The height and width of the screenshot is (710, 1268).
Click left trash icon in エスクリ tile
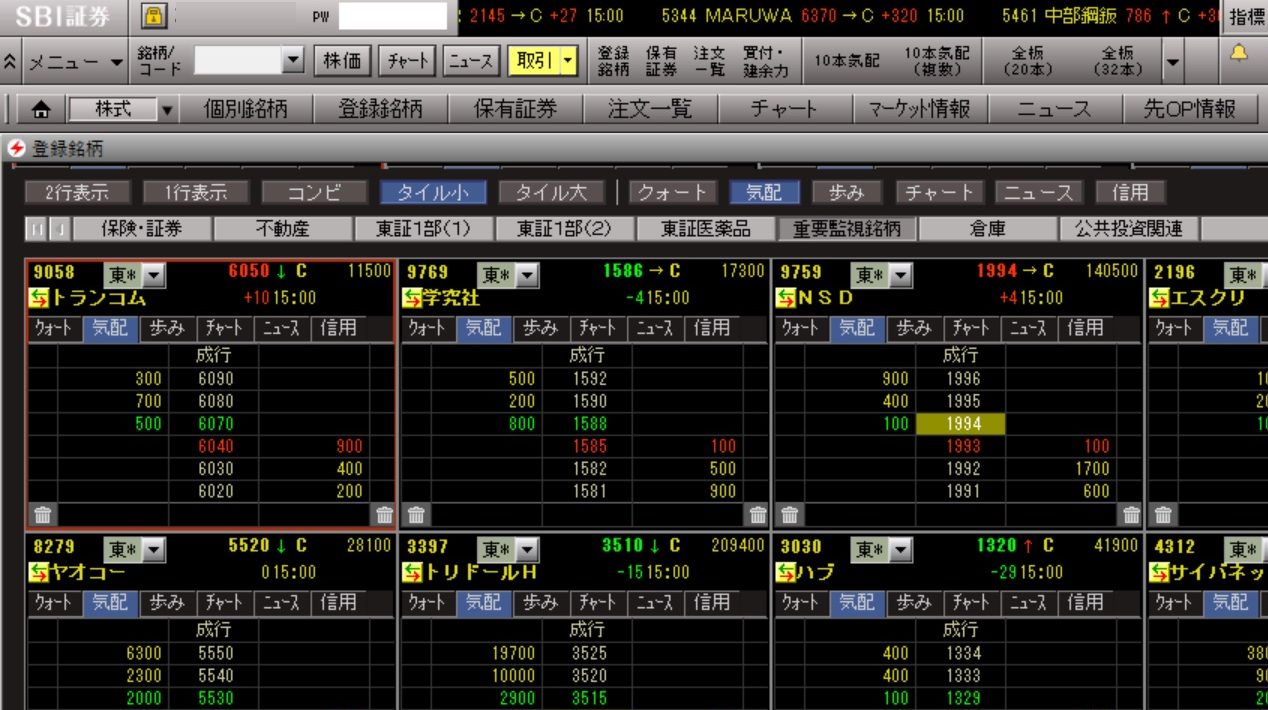coord(1163,515)
